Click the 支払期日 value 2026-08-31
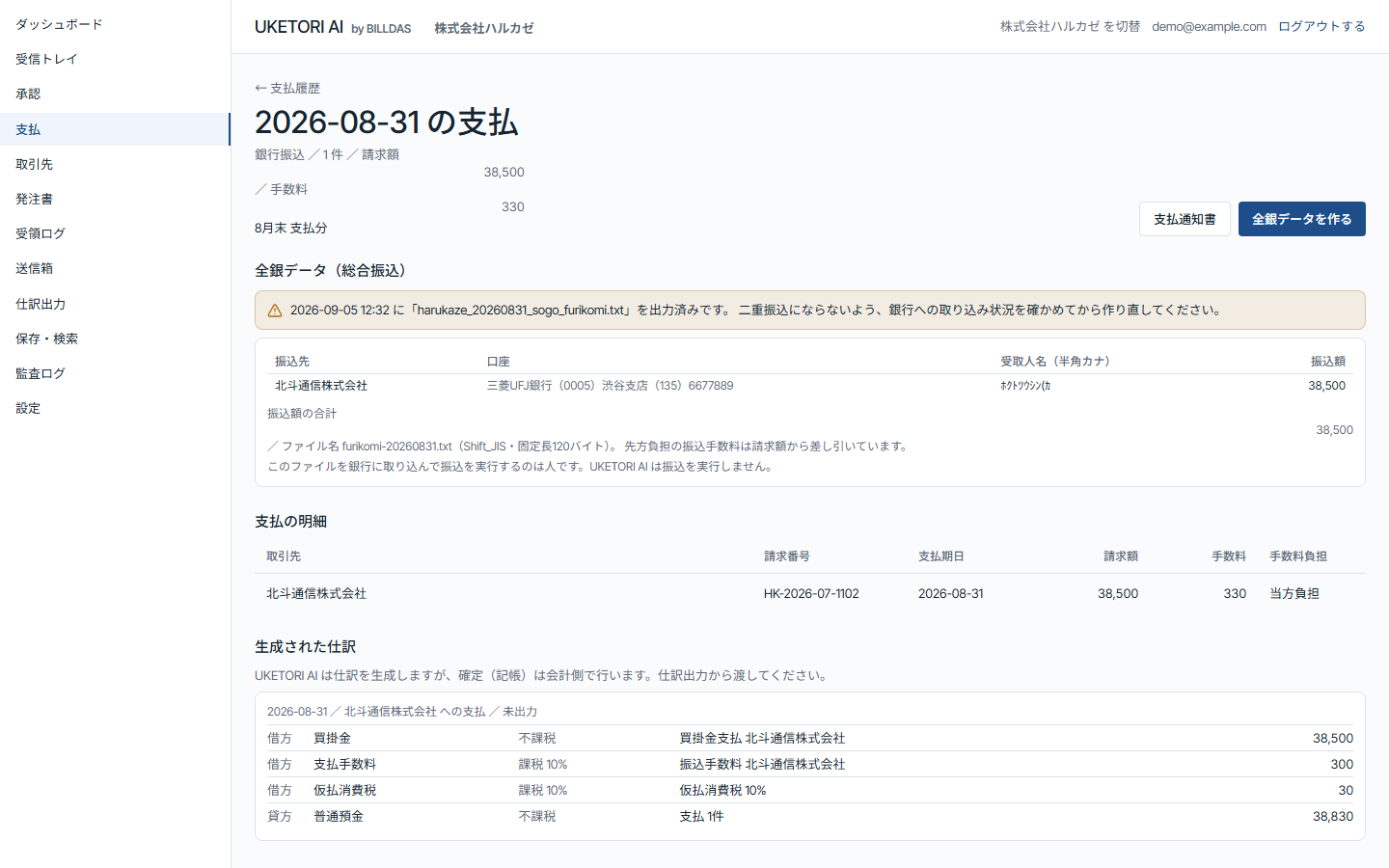 click(951, 594)
